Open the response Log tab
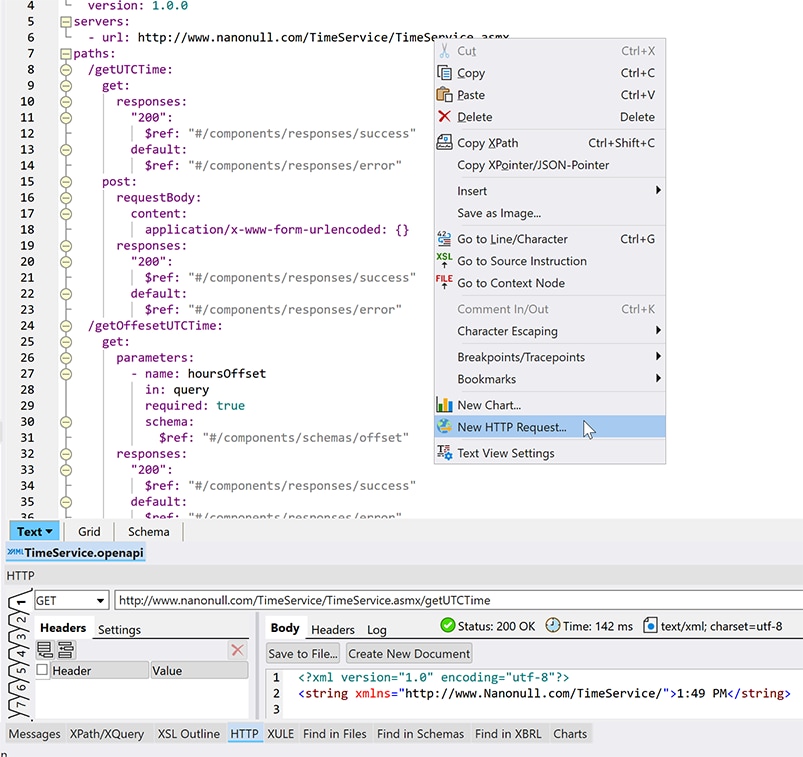This screenshot has height=757, width=803. (376, 629)
